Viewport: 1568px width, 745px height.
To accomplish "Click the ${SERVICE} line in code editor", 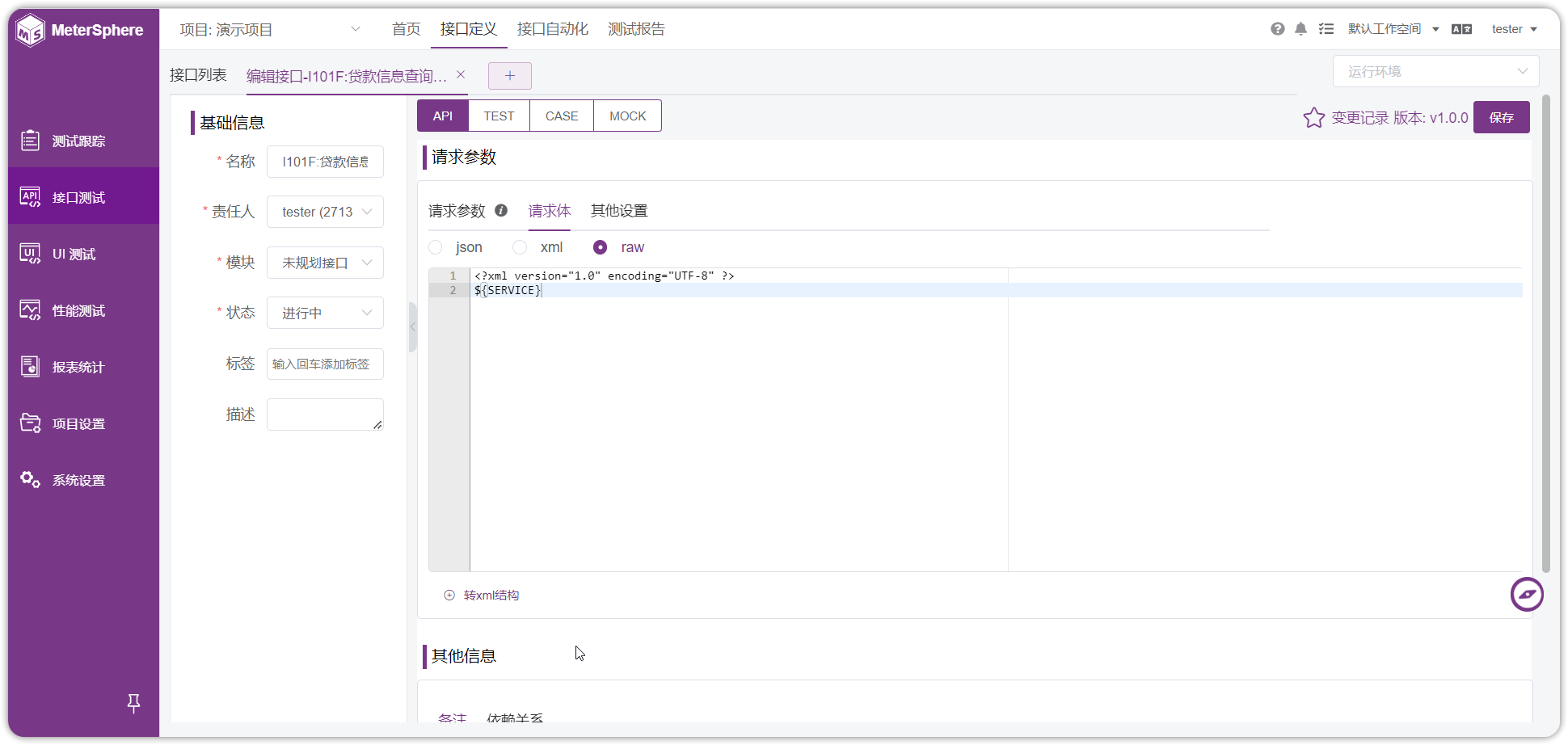I will click(x=508, y=290).
